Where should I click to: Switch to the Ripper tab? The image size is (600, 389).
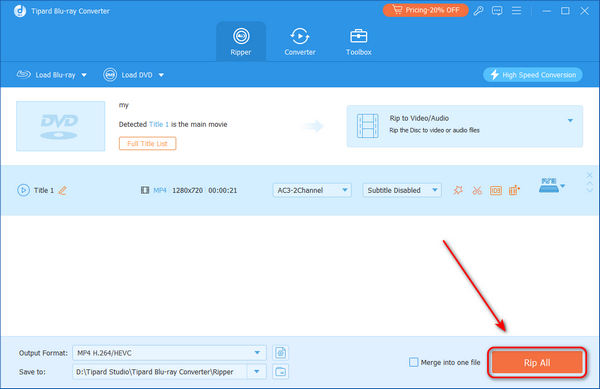pyautogui.click(x=241, y=42)
